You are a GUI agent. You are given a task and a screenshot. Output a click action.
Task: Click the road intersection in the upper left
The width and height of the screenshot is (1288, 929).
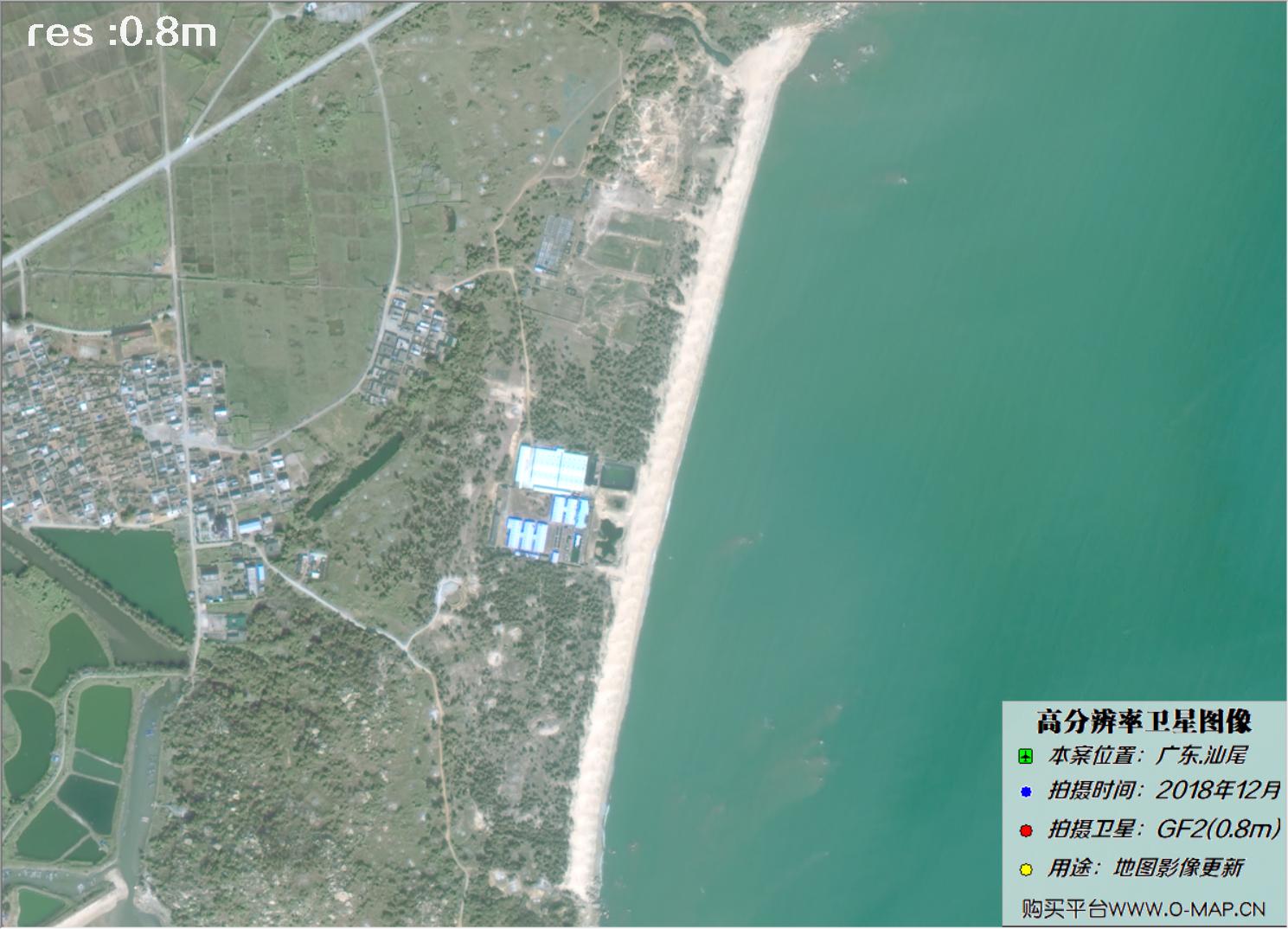(x=167, y=161)
